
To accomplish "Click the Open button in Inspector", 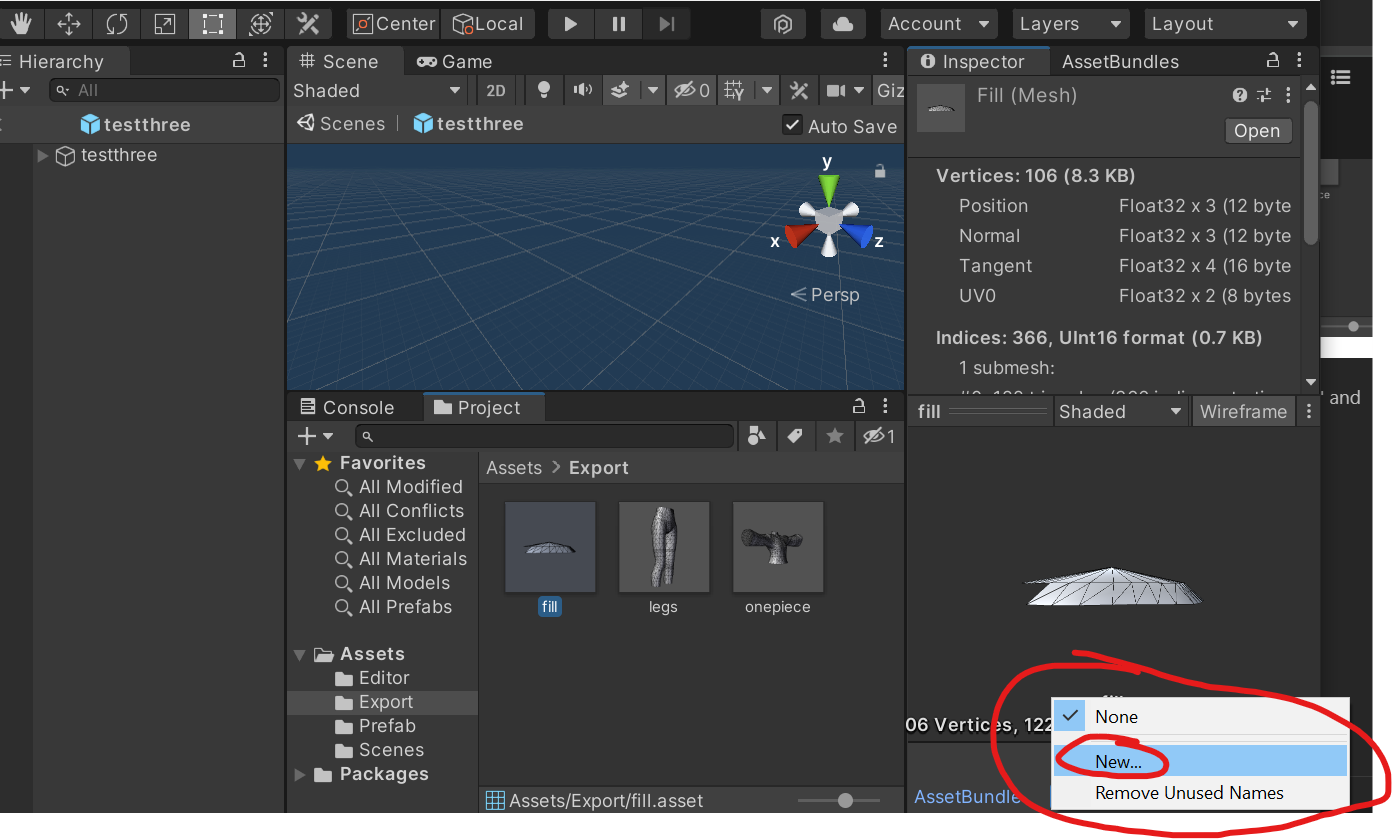I will point(1257,131).
